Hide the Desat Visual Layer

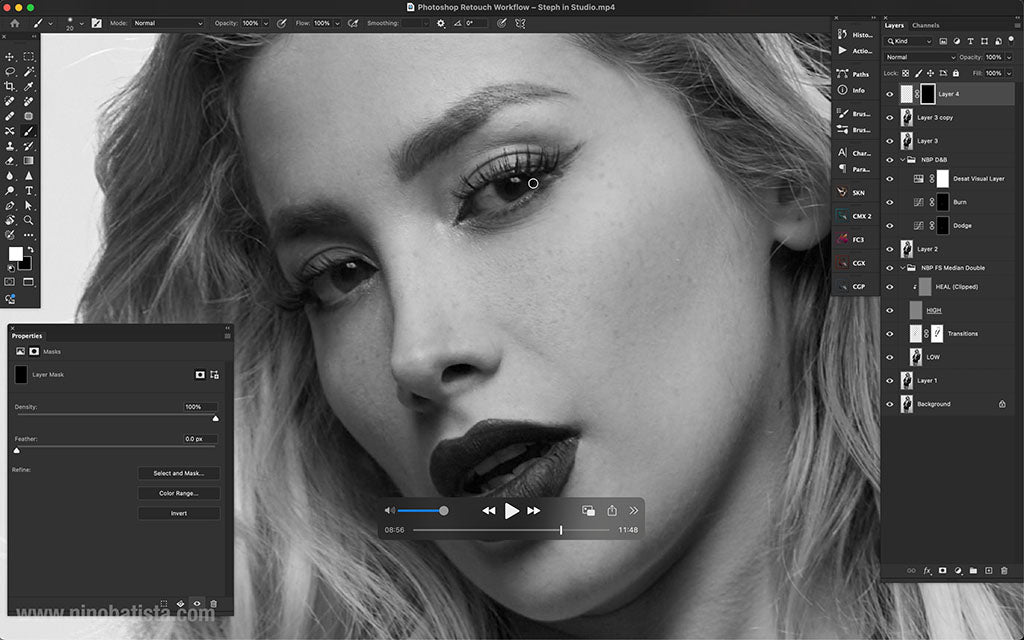point(889,178)
